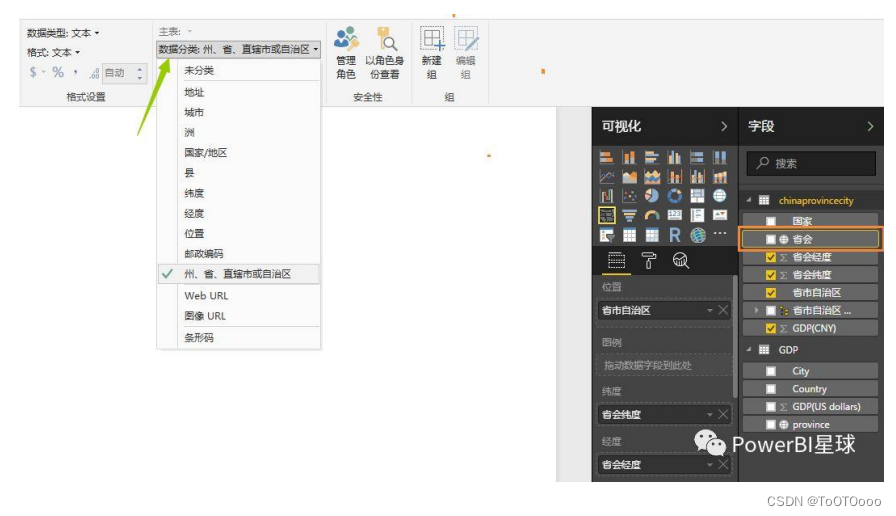
Task: Check the 国家 field checkbox
Action: coord(771,221)
